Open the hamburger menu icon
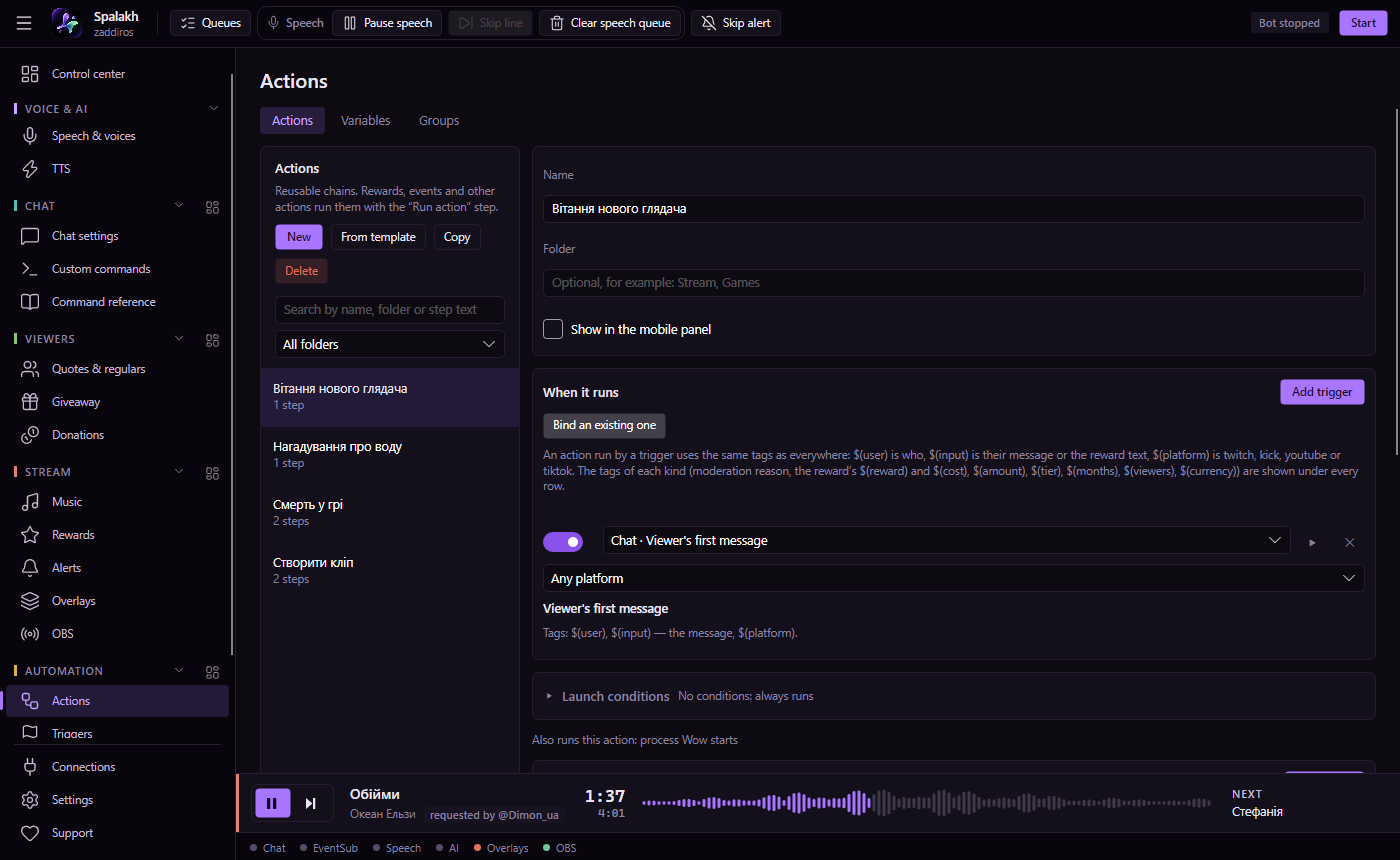1400x860 pixels. [24, 22]
